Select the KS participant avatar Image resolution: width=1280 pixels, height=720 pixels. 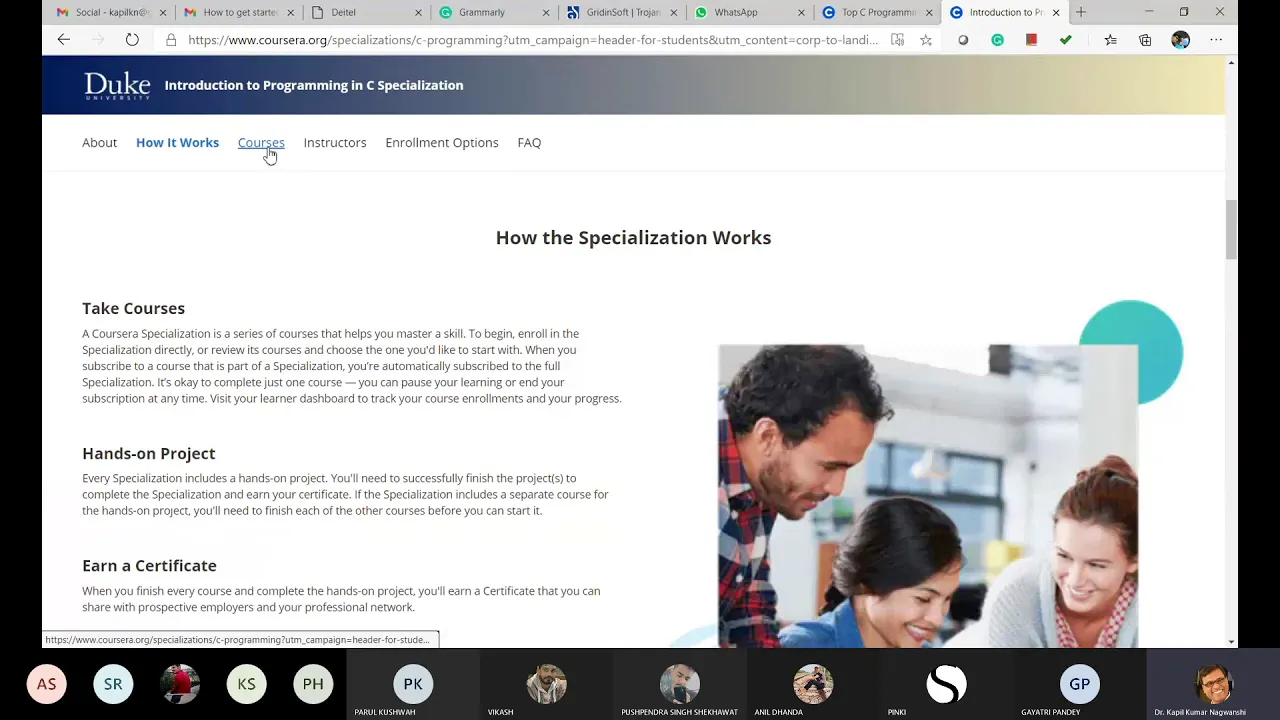pos(246,684)
